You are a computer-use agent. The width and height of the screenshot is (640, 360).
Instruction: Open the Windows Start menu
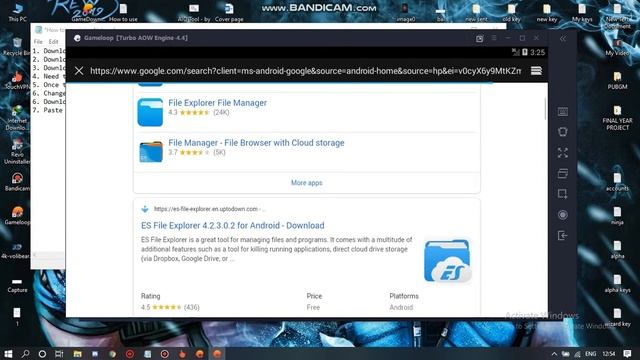coord(8,353)
